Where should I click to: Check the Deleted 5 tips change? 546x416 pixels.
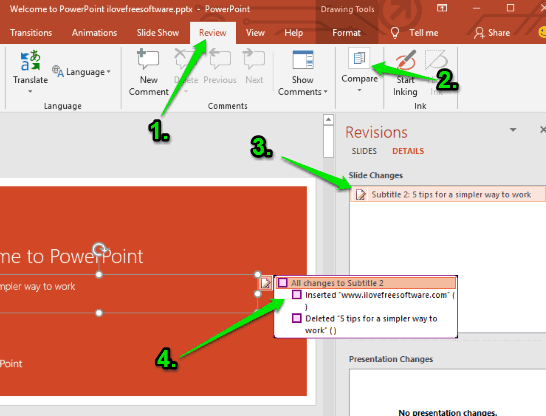(x=296, y=318)
